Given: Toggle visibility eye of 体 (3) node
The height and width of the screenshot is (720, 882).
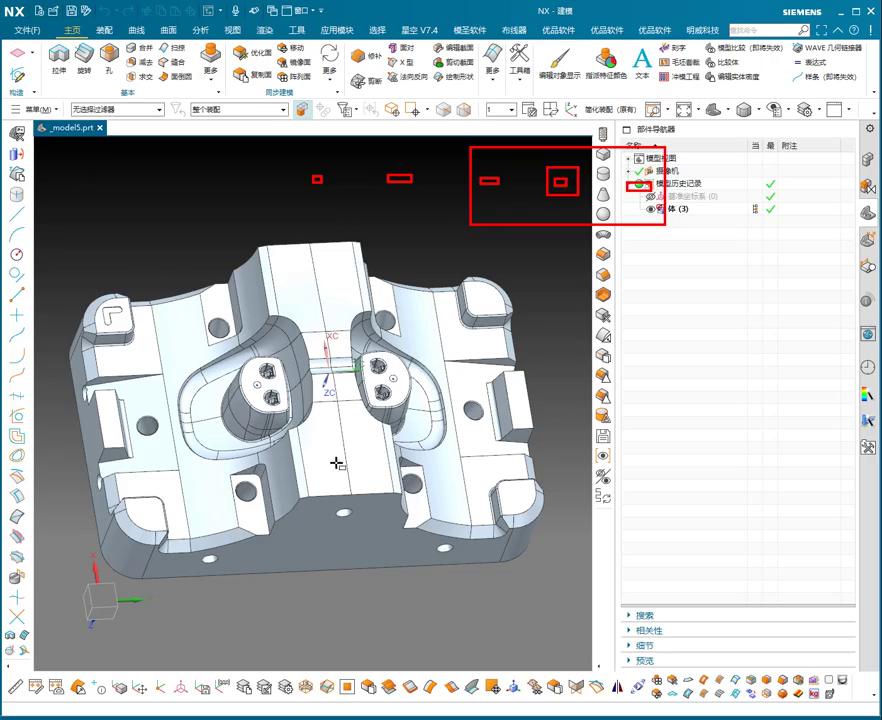Looking at the screenshot, I should point(651,209).
